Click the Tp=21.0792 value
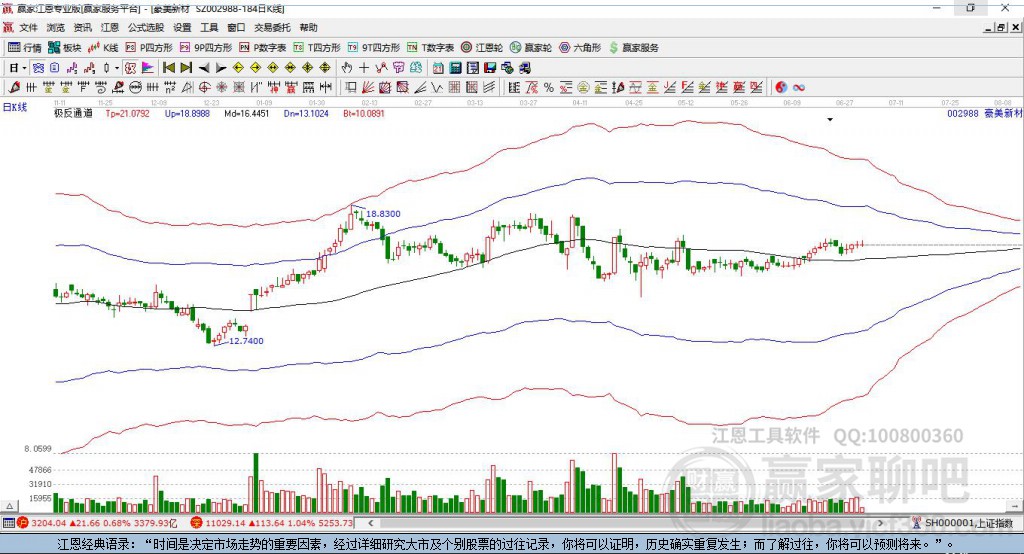The image size is (1024, 554). pos(127,113)
